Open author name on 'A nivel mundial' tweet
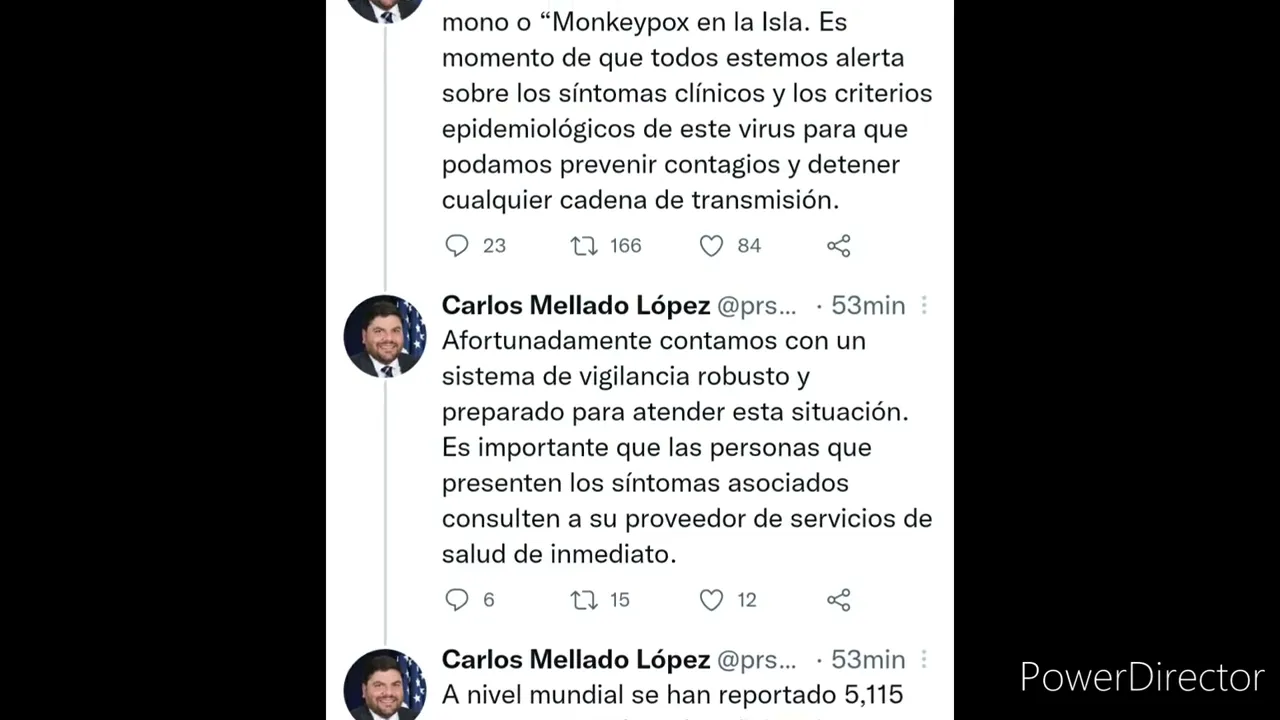 point(576,659)
